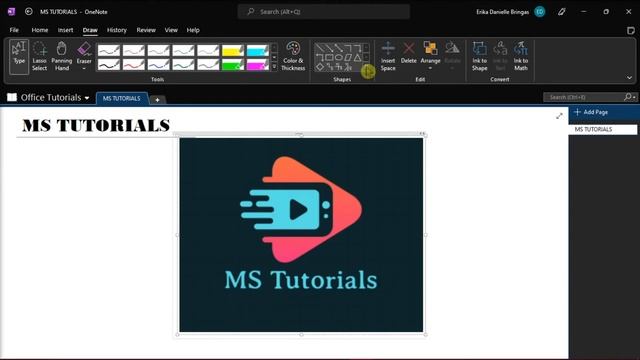Expand Eraser options arrow

click(84, 69)
